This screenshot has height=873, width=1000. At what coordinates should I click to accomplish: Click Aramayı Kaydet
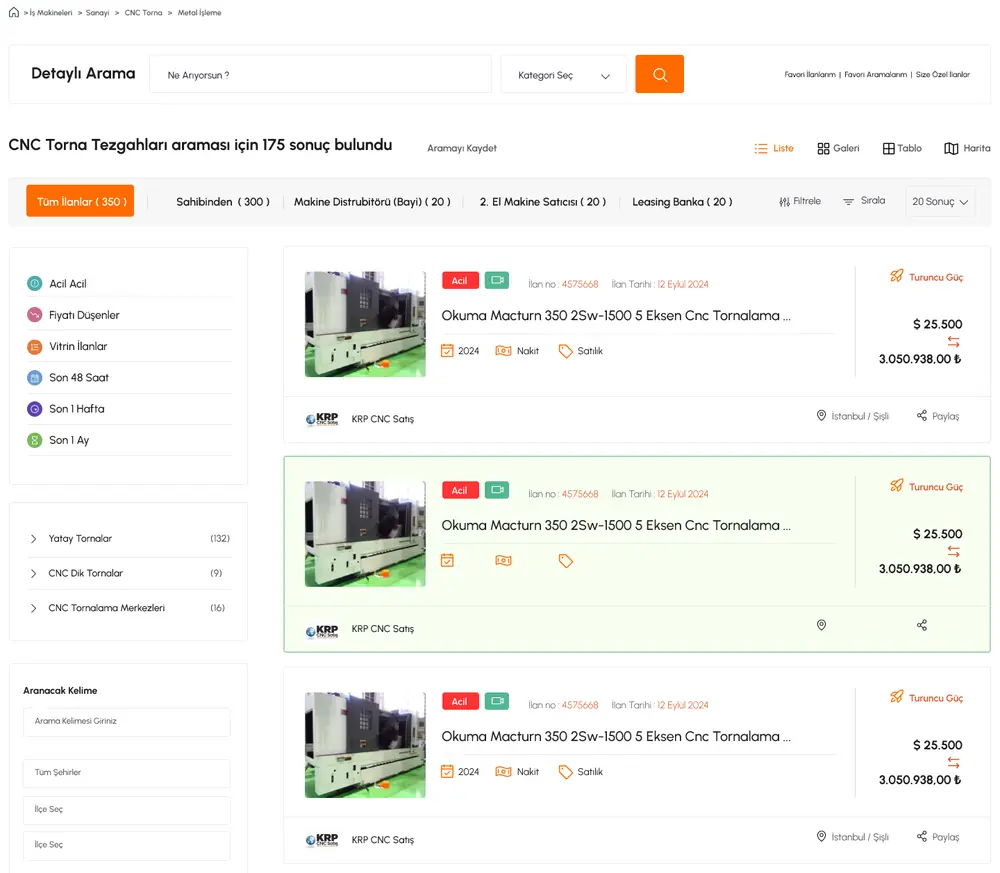click(462, 148)
